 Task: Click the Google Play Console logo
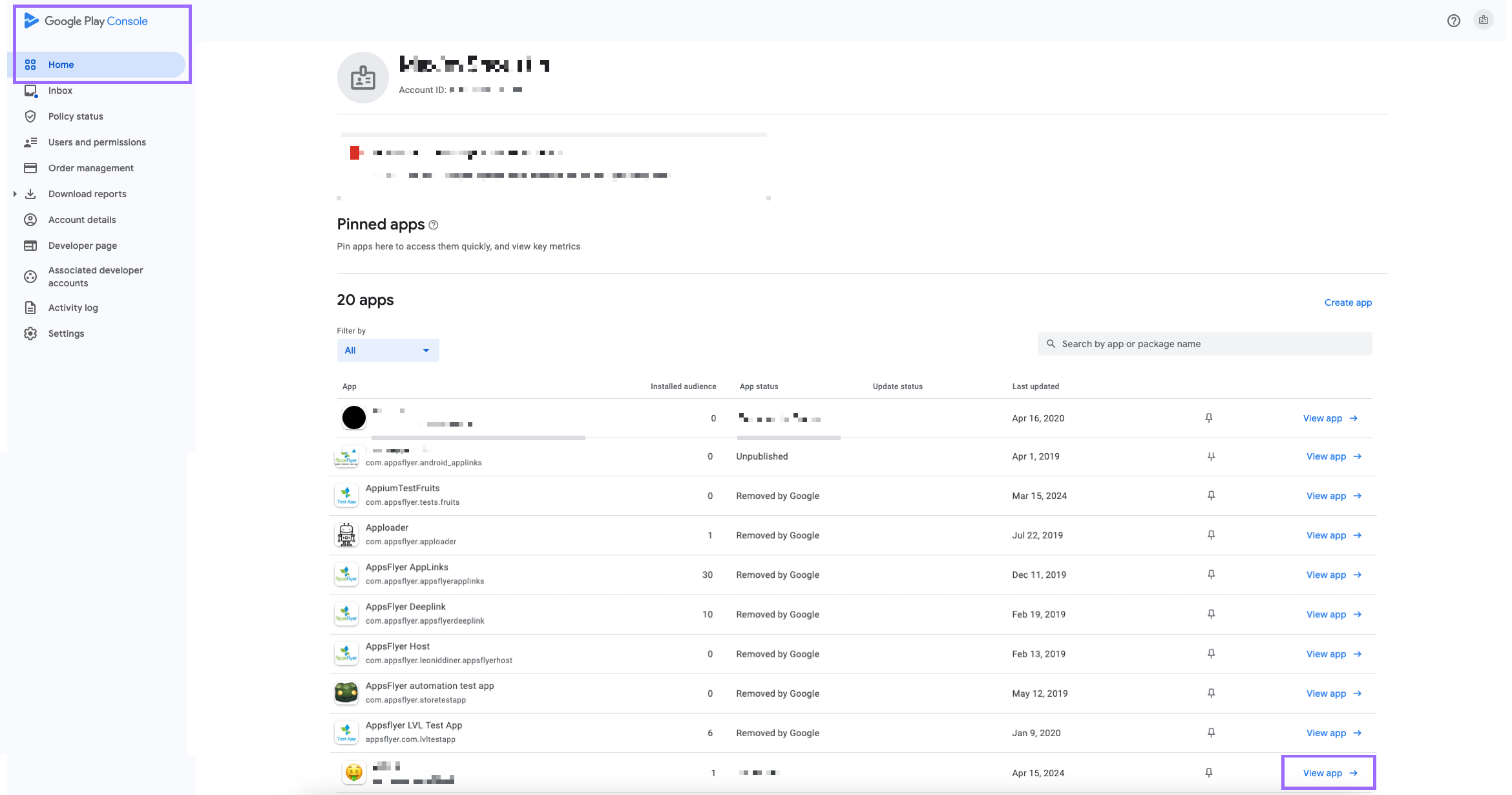[86, 21]
